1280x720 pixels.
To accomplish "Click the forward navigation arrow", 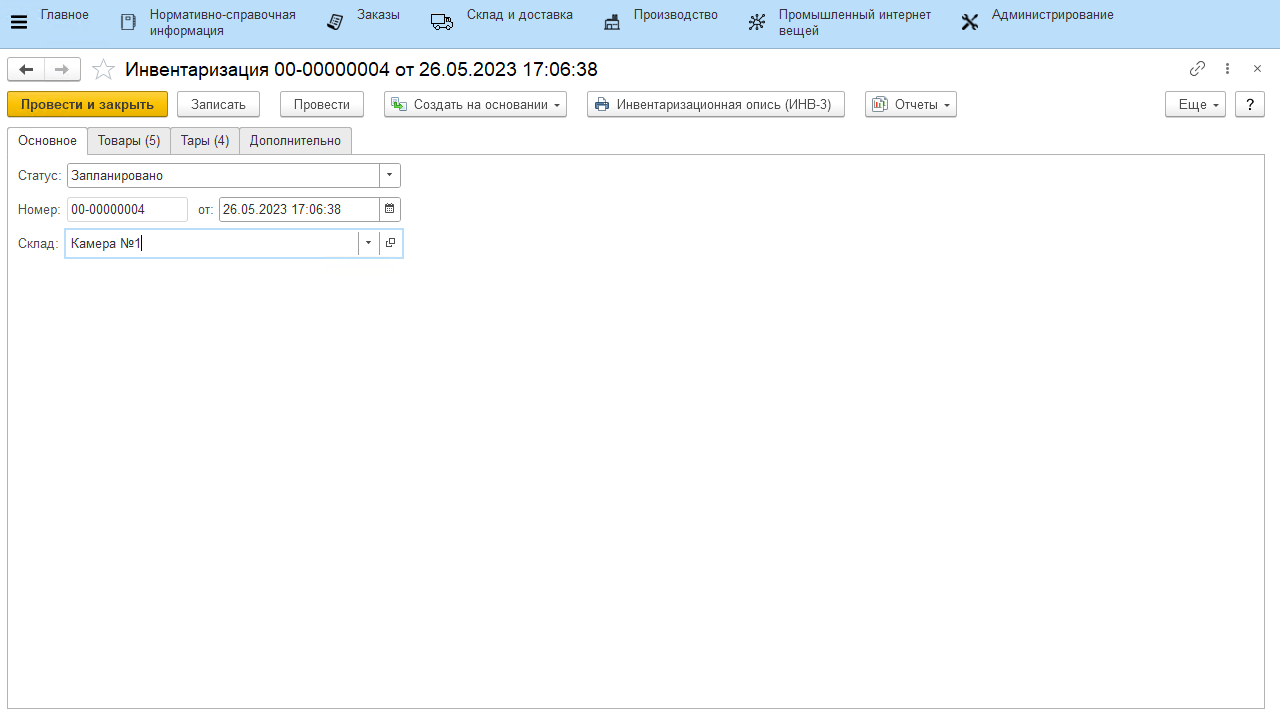I will tap(61, 69).
